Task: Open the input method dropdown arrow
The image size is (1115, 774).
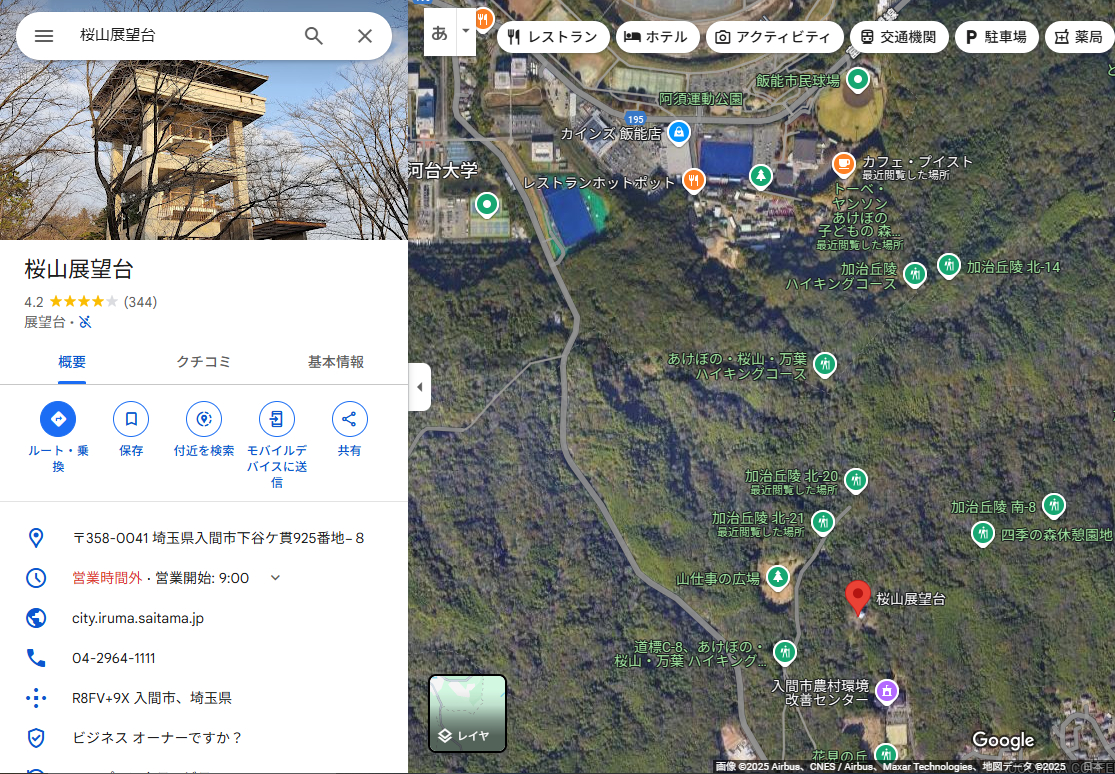Action: [x=466, y=31]
